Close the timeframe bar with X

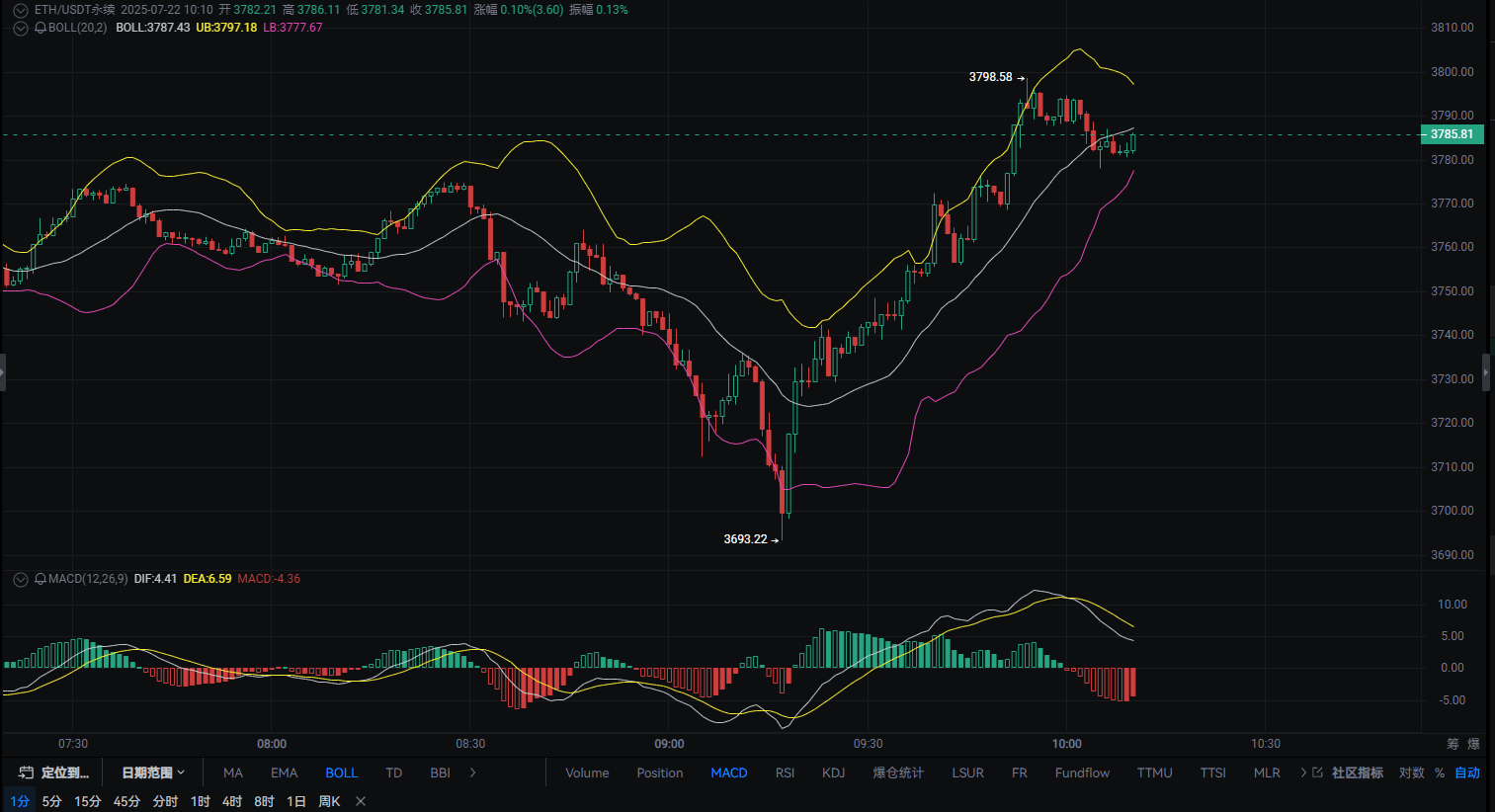[x=361, y=801]
